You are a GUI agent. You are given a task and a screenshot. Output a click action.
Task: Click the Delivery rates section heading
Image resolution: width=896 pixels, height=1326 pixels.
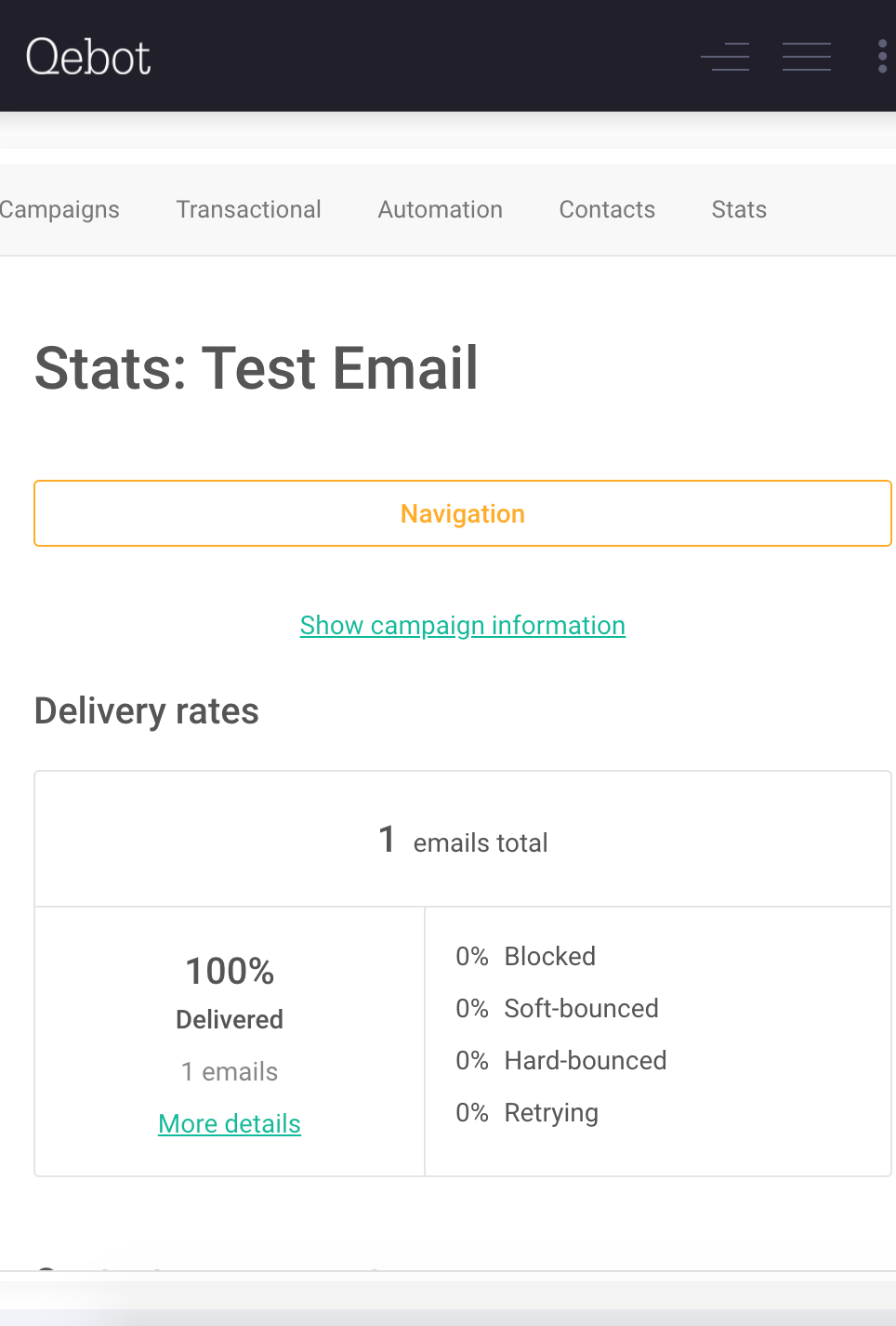pyautogui.click(x=146, y=711)
